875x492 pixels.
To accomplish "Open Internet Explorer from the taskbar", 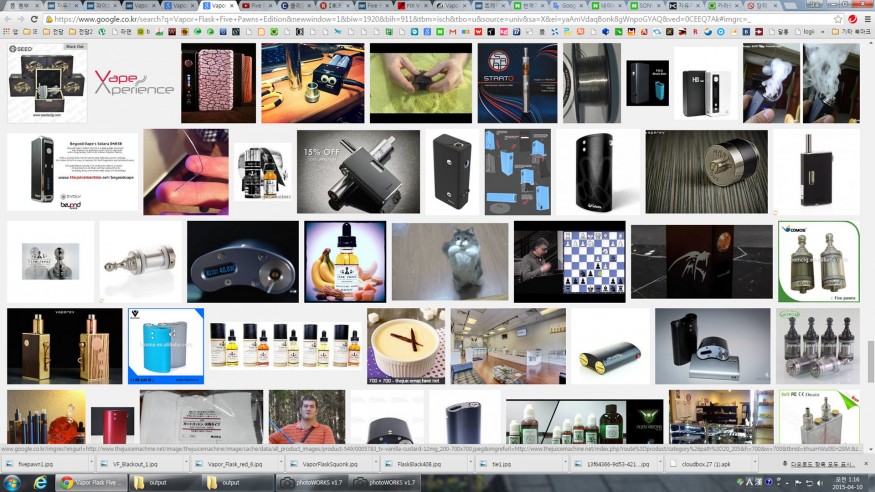I will point(40,482).
